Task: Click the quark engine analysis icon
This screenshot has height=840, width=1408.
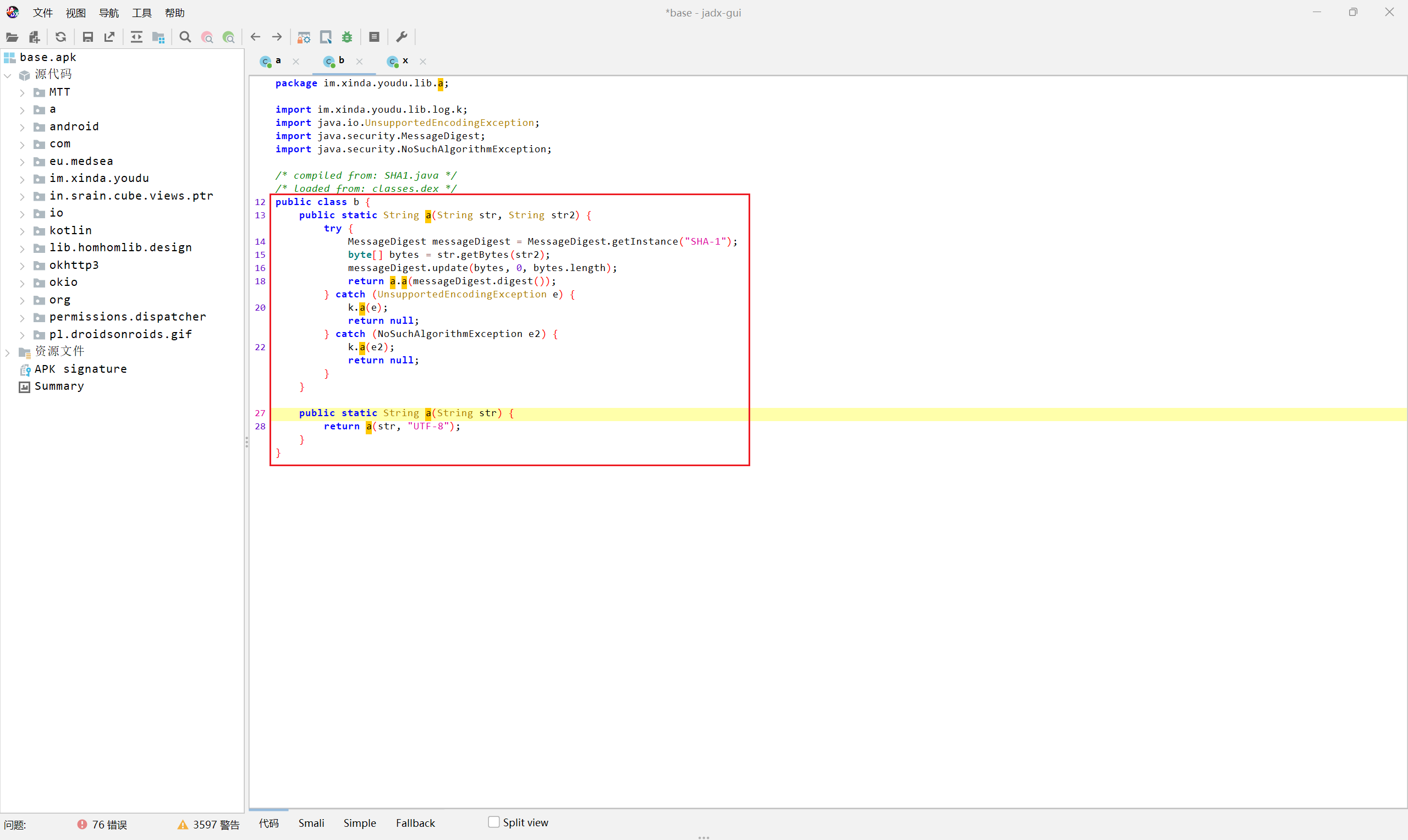Action: pos(326,37)
